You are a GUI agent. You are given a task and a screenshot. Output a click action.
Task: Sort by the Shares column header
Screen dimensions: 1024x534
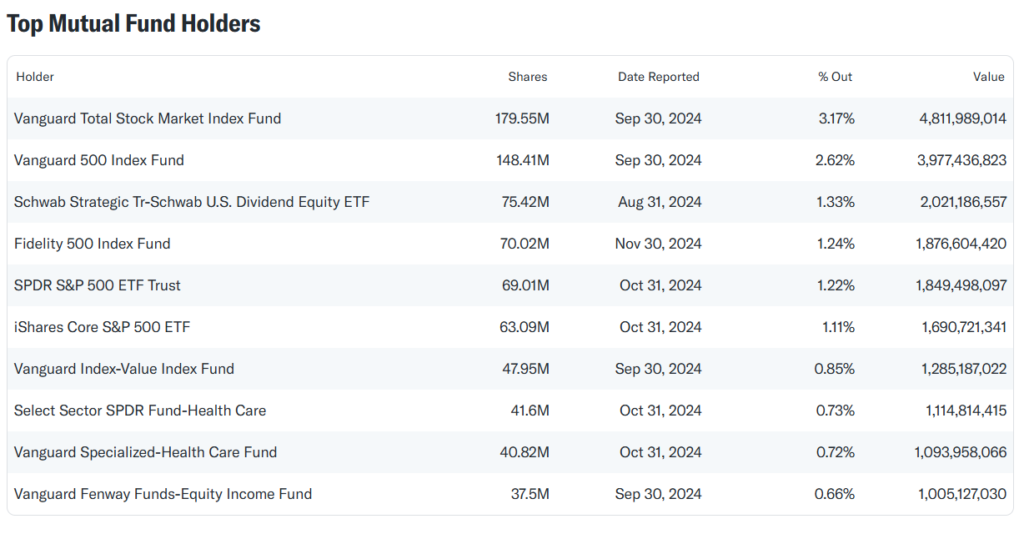pyautogui.click(x=527, y=77)
